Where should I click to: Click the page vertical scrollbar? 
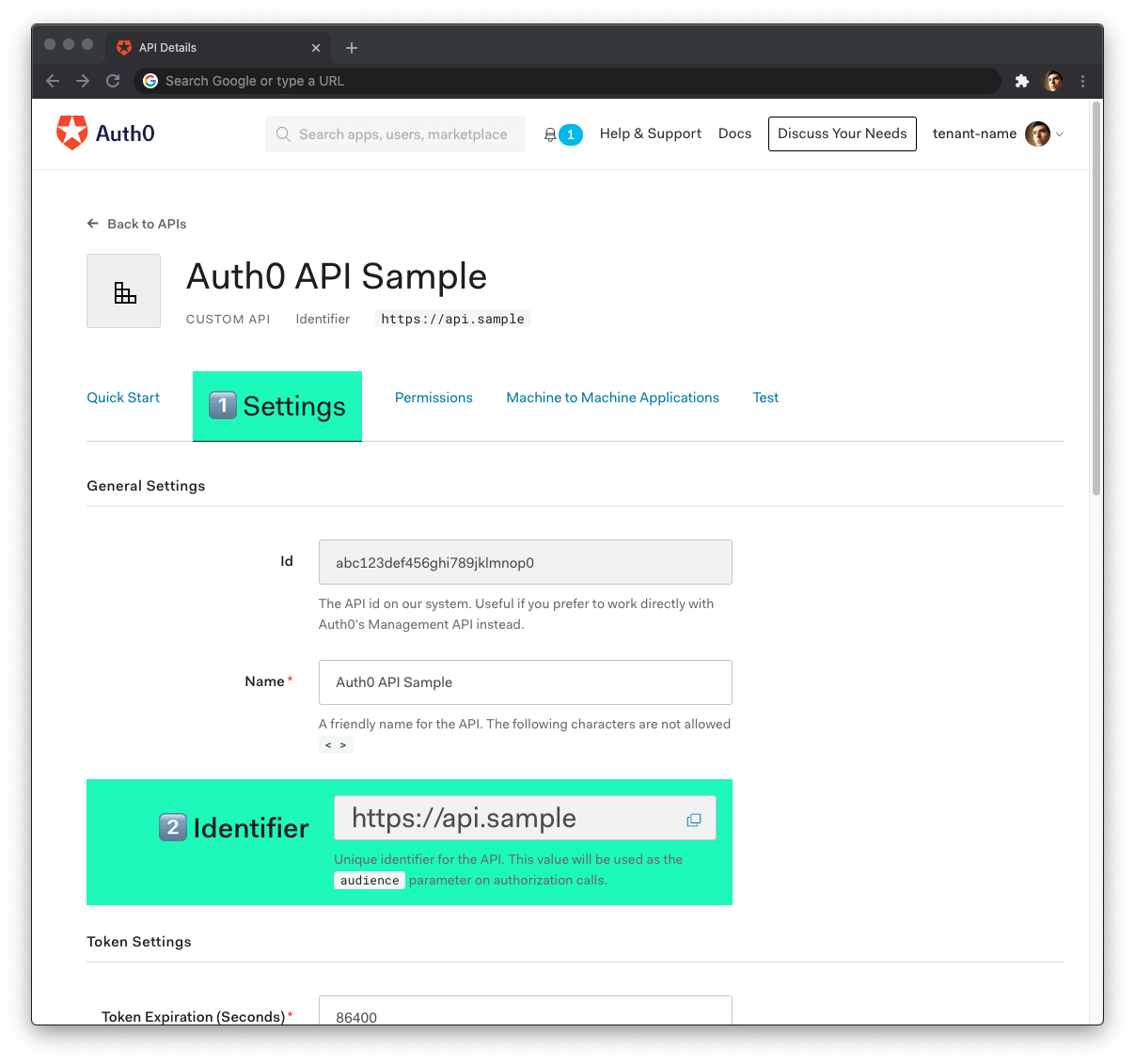[x=1096, y=299]
